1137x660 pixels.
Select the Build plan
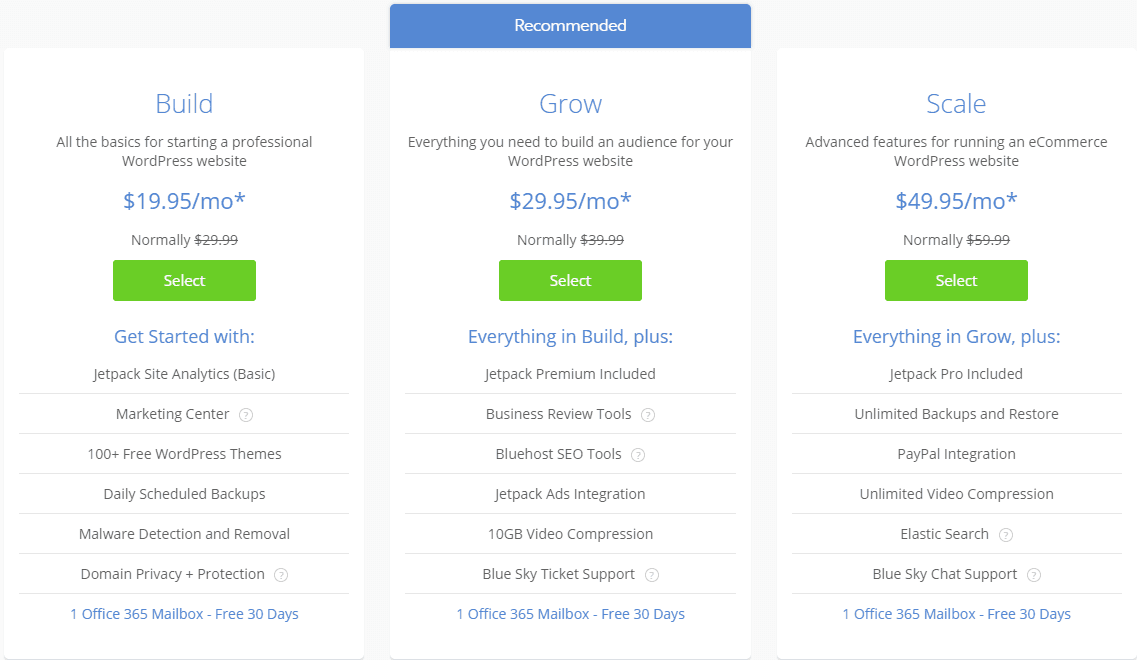(x=184, y=281)
